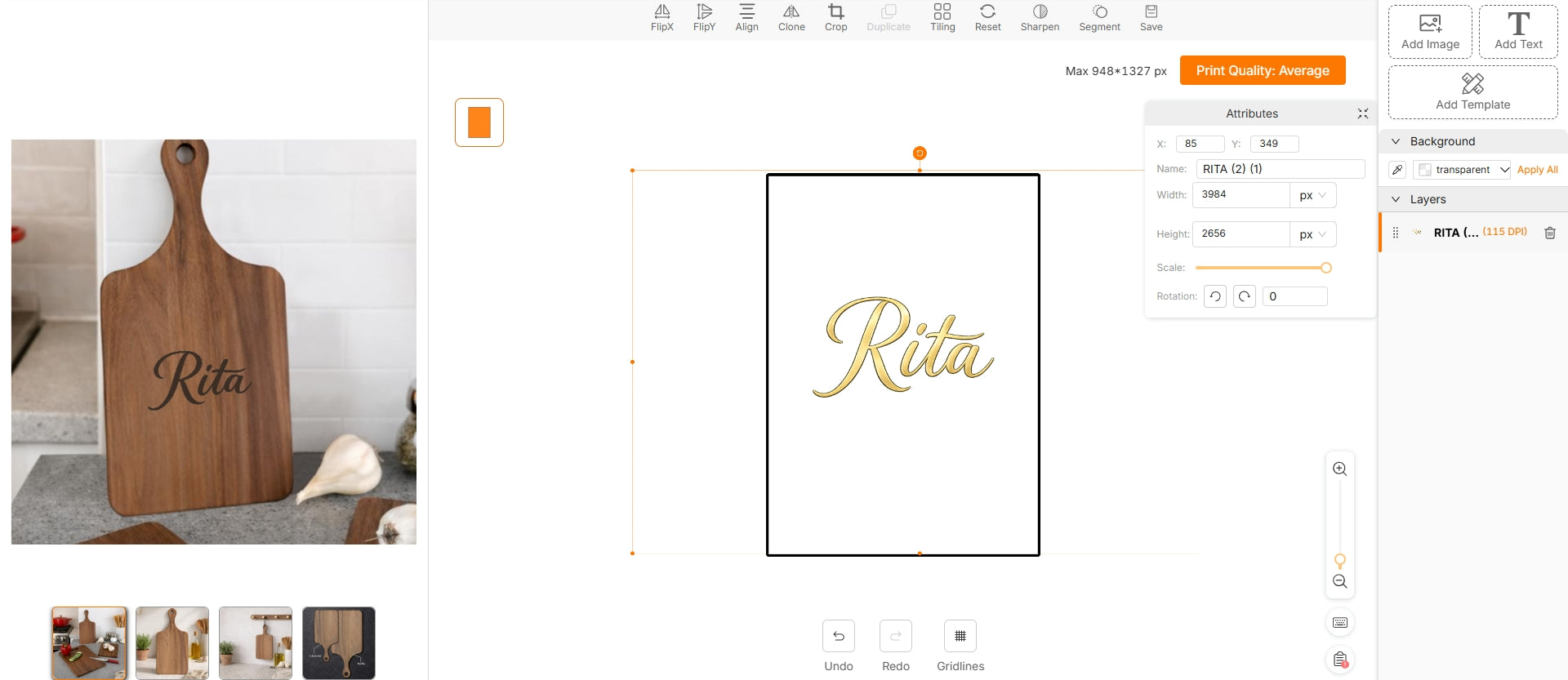
Task: Pick background color with eyedropper
Action: coord(1397,170)
